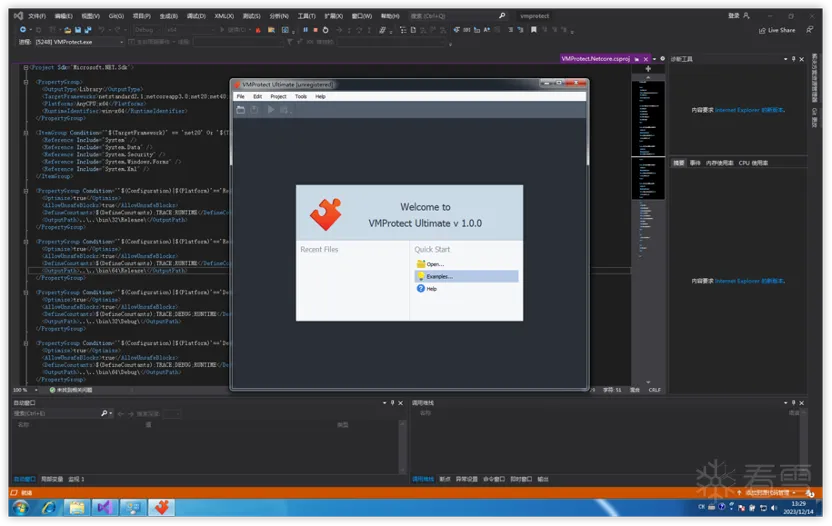The width and height of the screenshot is (832, 526).
Task: Click the save icon in Visual Studio toolbar
Action: click(x=78, y=30)
